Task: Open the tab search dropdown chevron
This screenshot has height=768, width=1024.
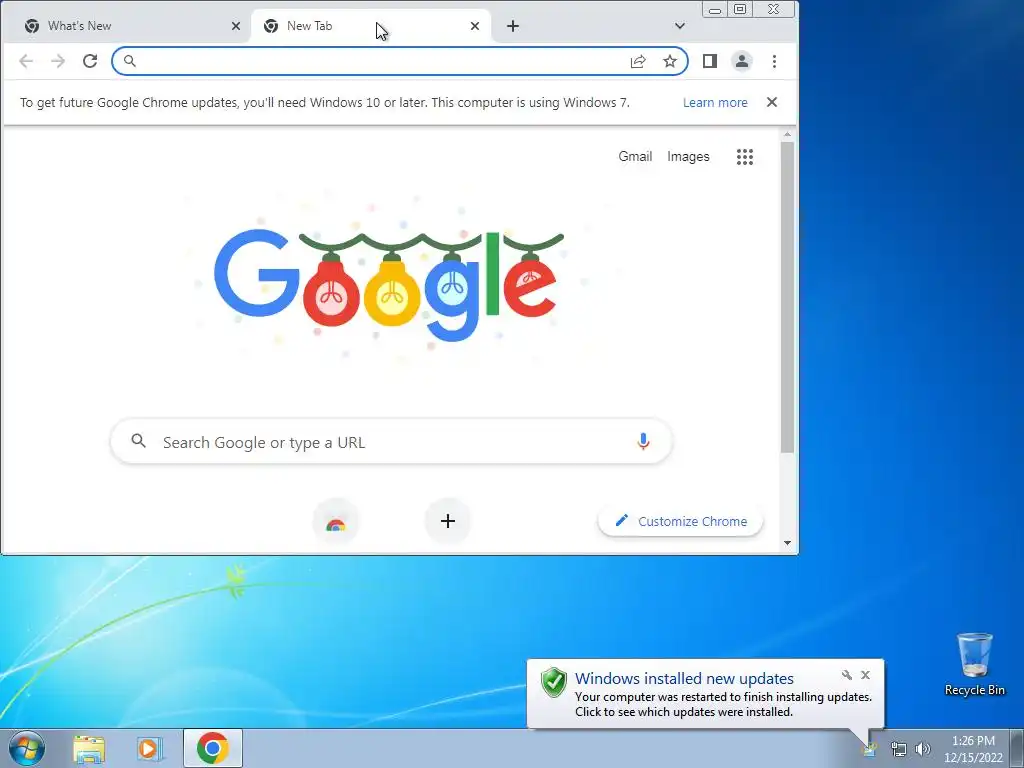Action: point(680,26)
